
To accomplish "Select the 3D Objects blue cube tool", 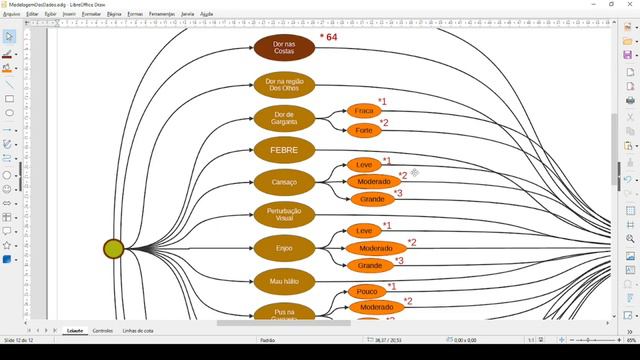I will 7,260.
